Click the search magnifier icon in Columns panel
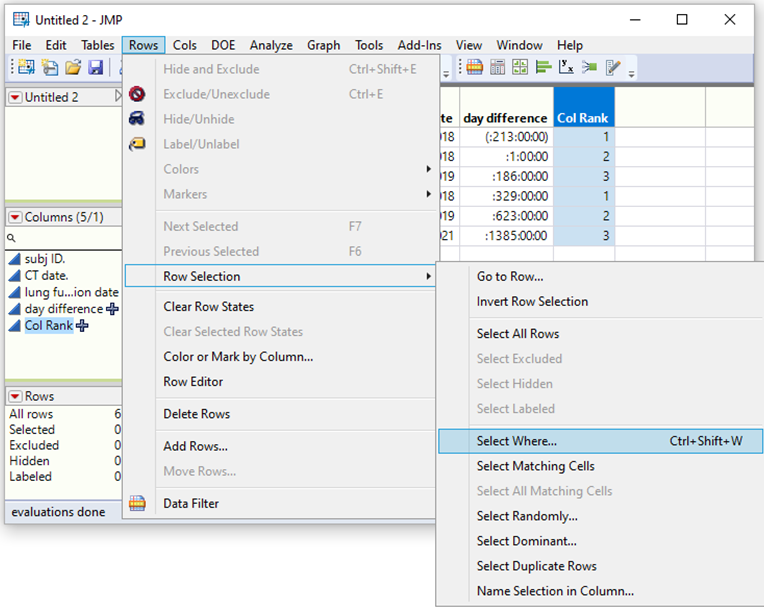 tap(11, 238)
